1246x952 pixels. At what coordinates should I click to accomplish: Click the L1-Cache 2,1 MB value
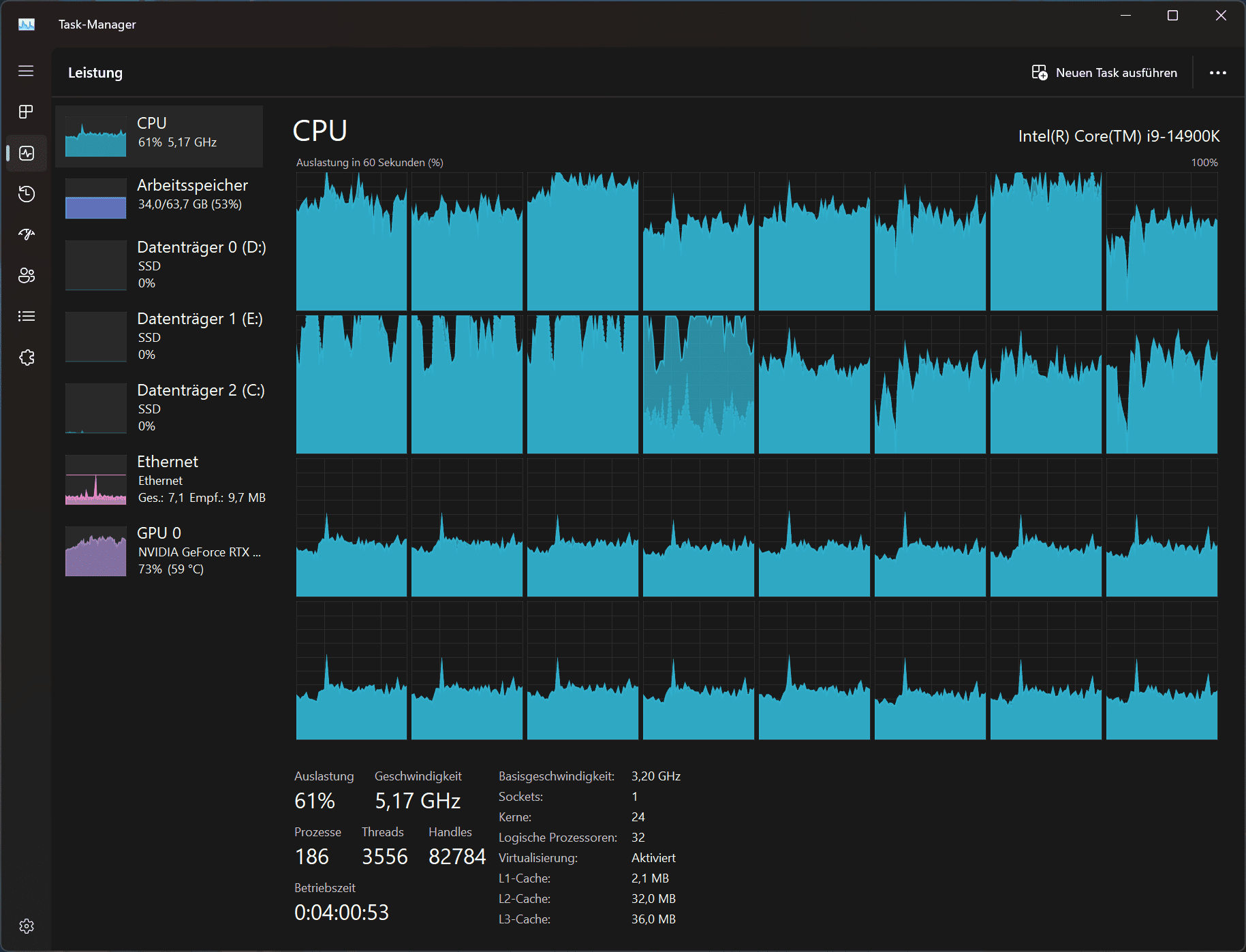point(650,878)
